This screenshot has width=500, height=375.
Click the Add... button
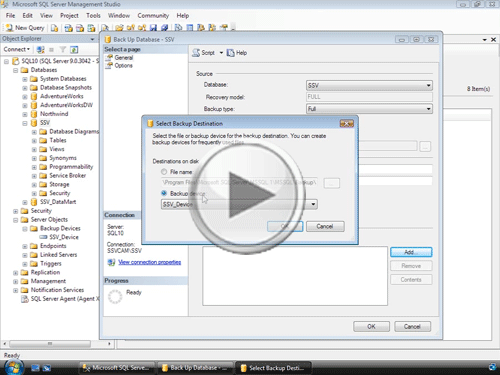[411, 252]
